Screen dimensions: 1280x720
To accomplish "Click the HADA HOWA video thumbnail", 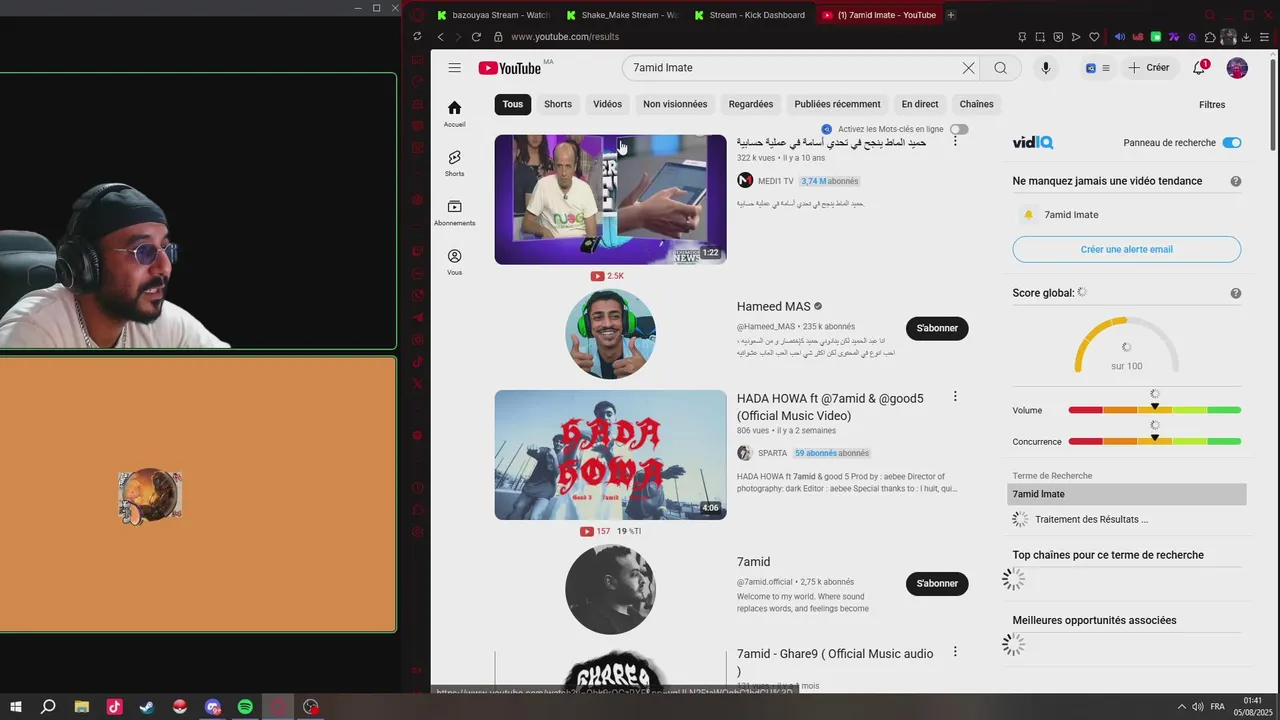I will (610, 455).
